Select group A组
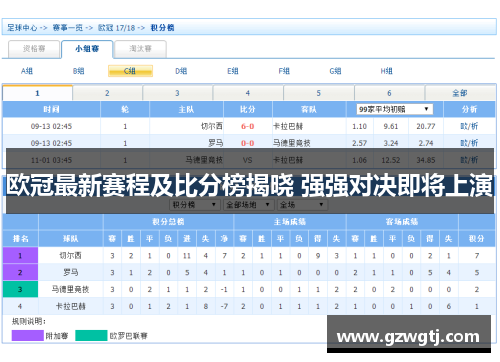This screenshot has width=500, height=362. click(x=27, y=71)
